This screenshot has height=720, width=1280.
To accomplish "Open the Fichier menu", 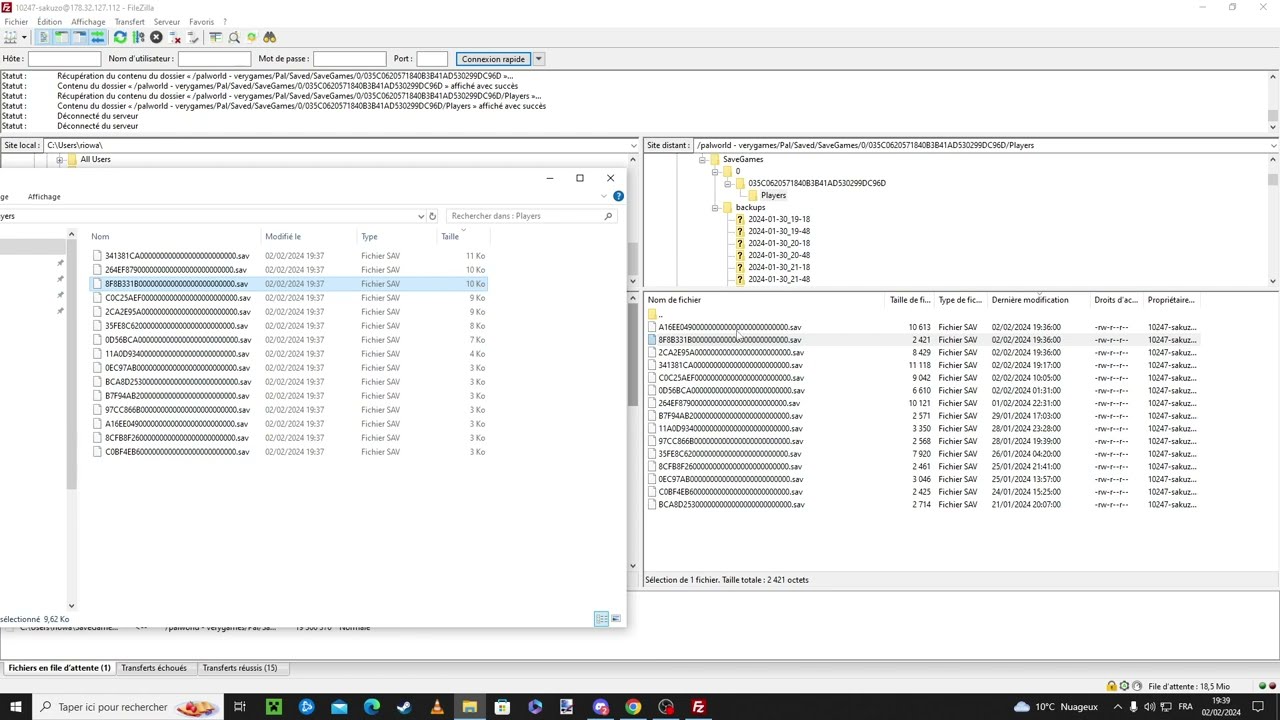I will pos(16,22).
